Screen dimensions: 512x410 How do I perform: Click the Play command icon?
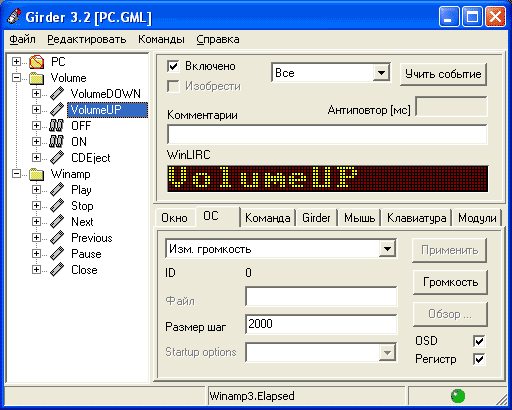tap(57, 190)
